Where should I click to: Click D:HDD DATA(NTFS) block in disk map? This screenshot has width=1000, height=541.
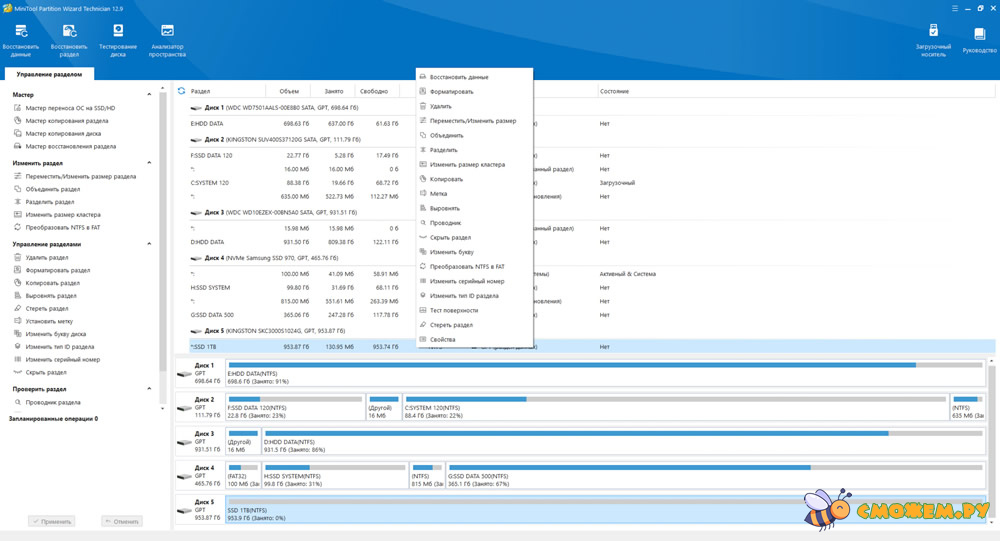pyautogui.click(x=623, y=441)
